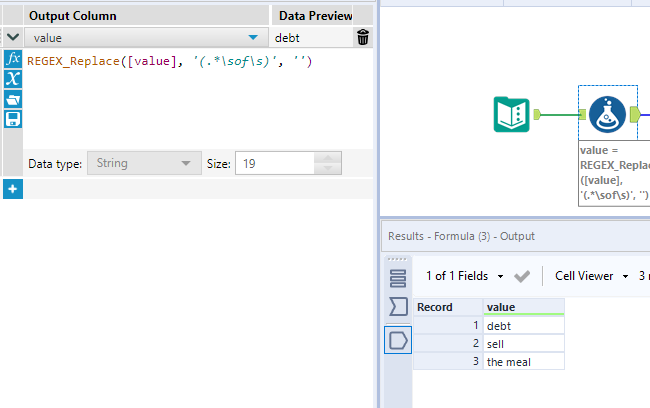Open the saved expressions folder icon
650x408 pixels.
click(13, 99)
